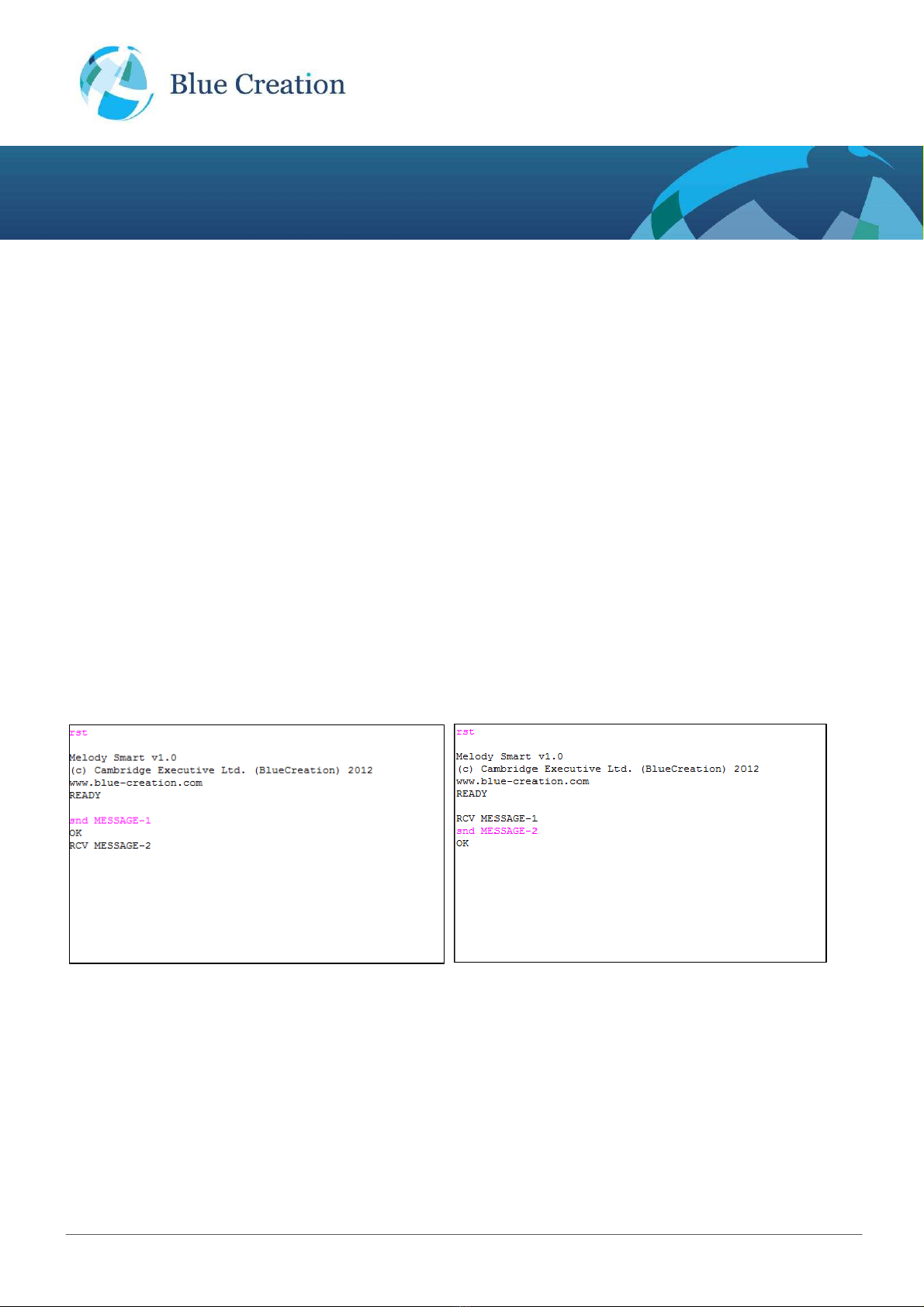The image size is (924, 1307).
Task: Select "snd MESSAGE-2" command line
Action: [x=497, y=831]
